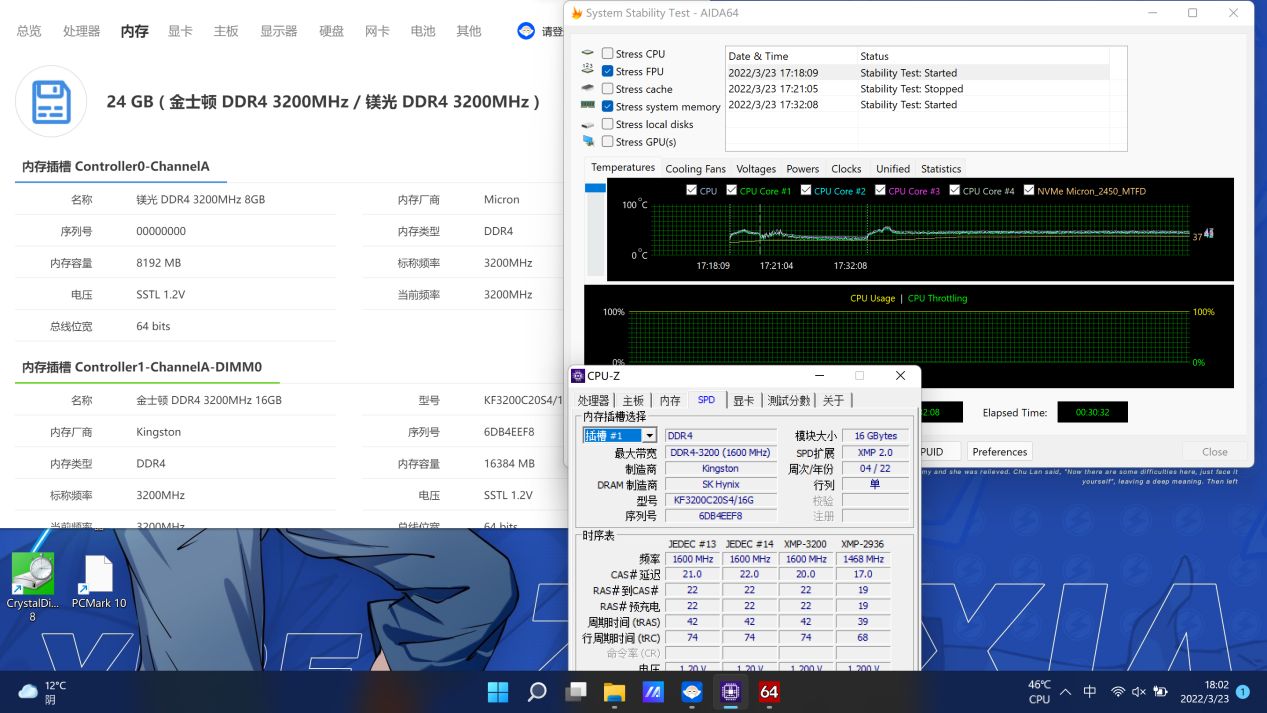Open Preferences in AIDA64
The width and height of the screenshot is (1267, 713).
(x=999, y=451)
